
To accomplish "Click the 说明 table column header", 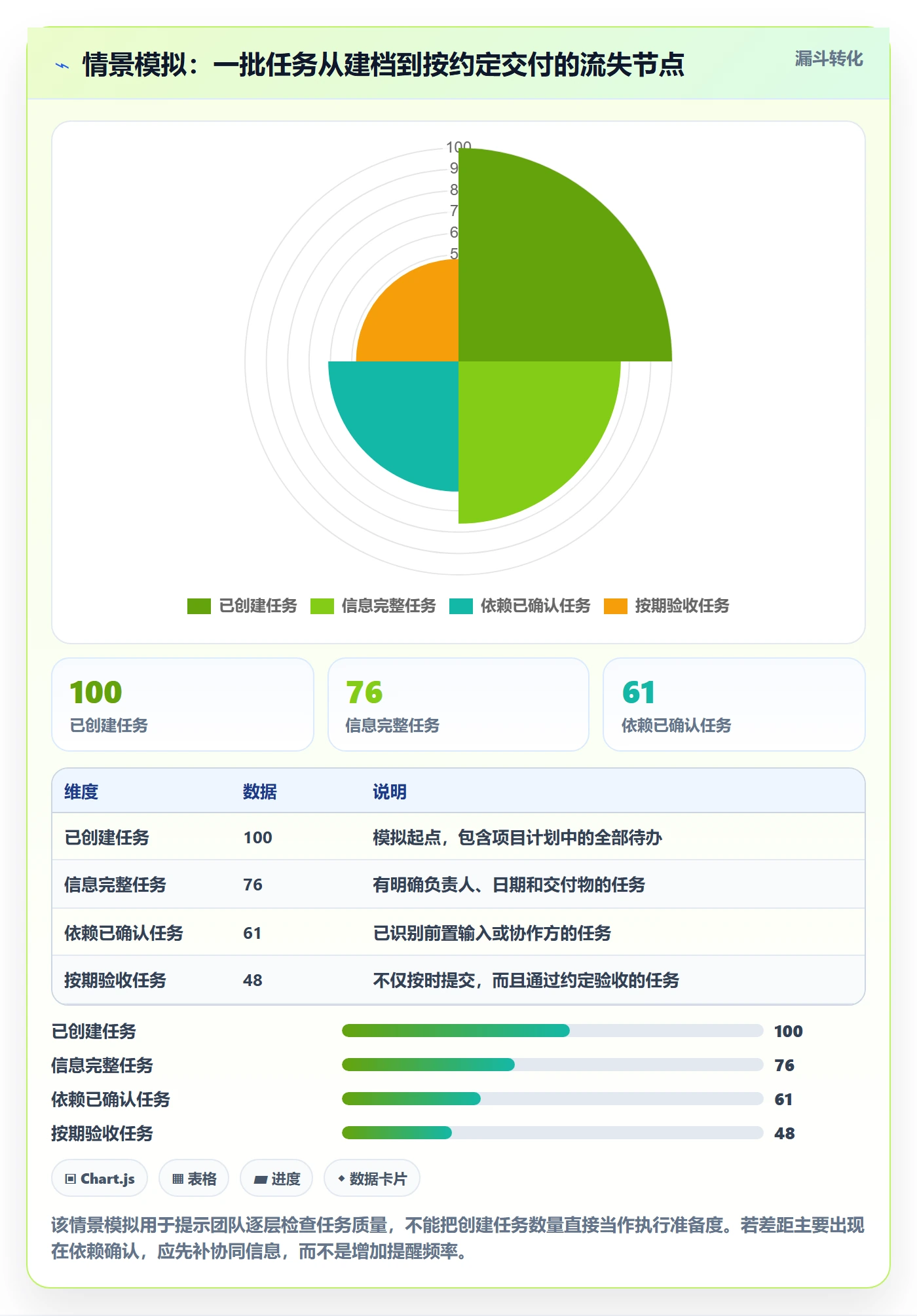I will click(390, 792).
